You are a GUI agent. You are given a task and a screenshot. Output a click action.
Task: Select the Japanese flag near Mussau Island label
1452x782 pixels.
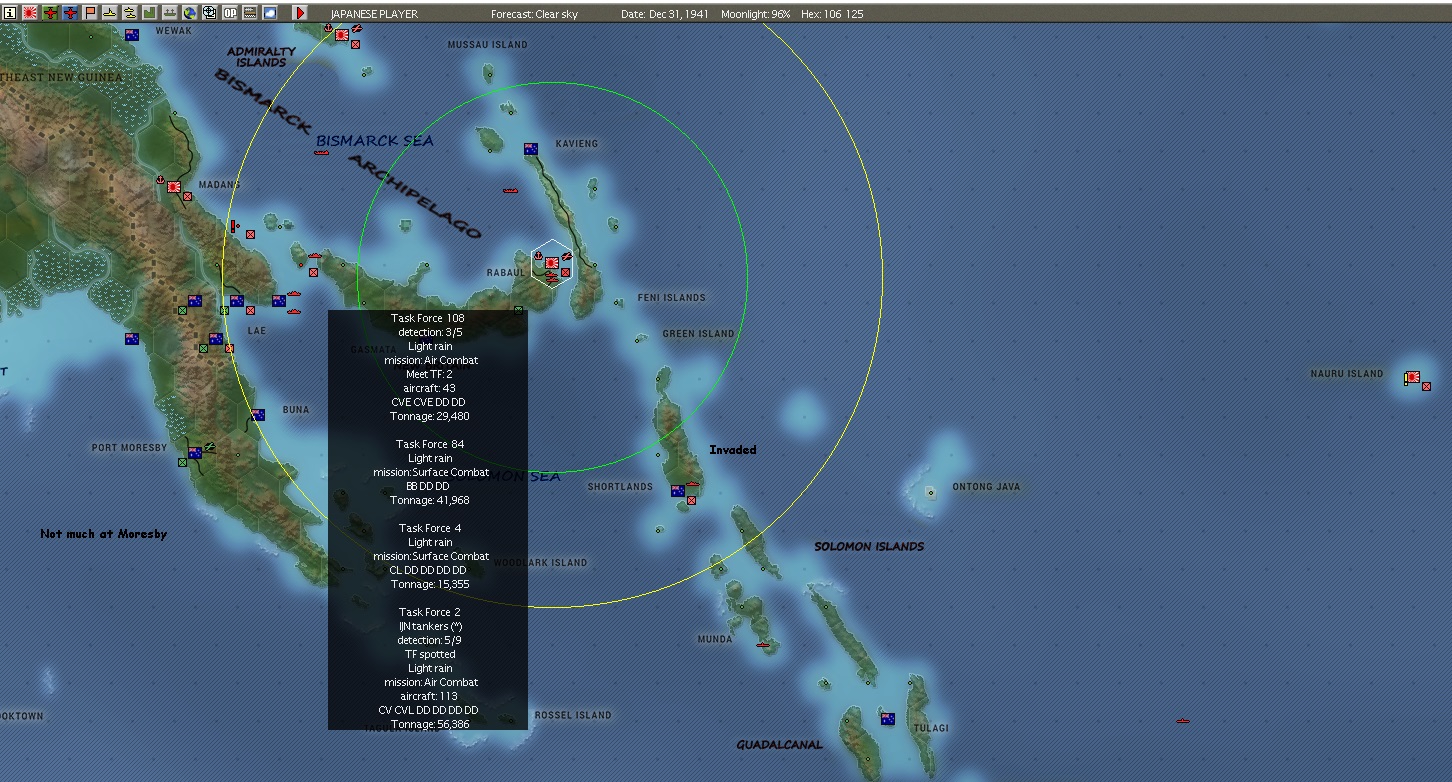tap(342, 35)
